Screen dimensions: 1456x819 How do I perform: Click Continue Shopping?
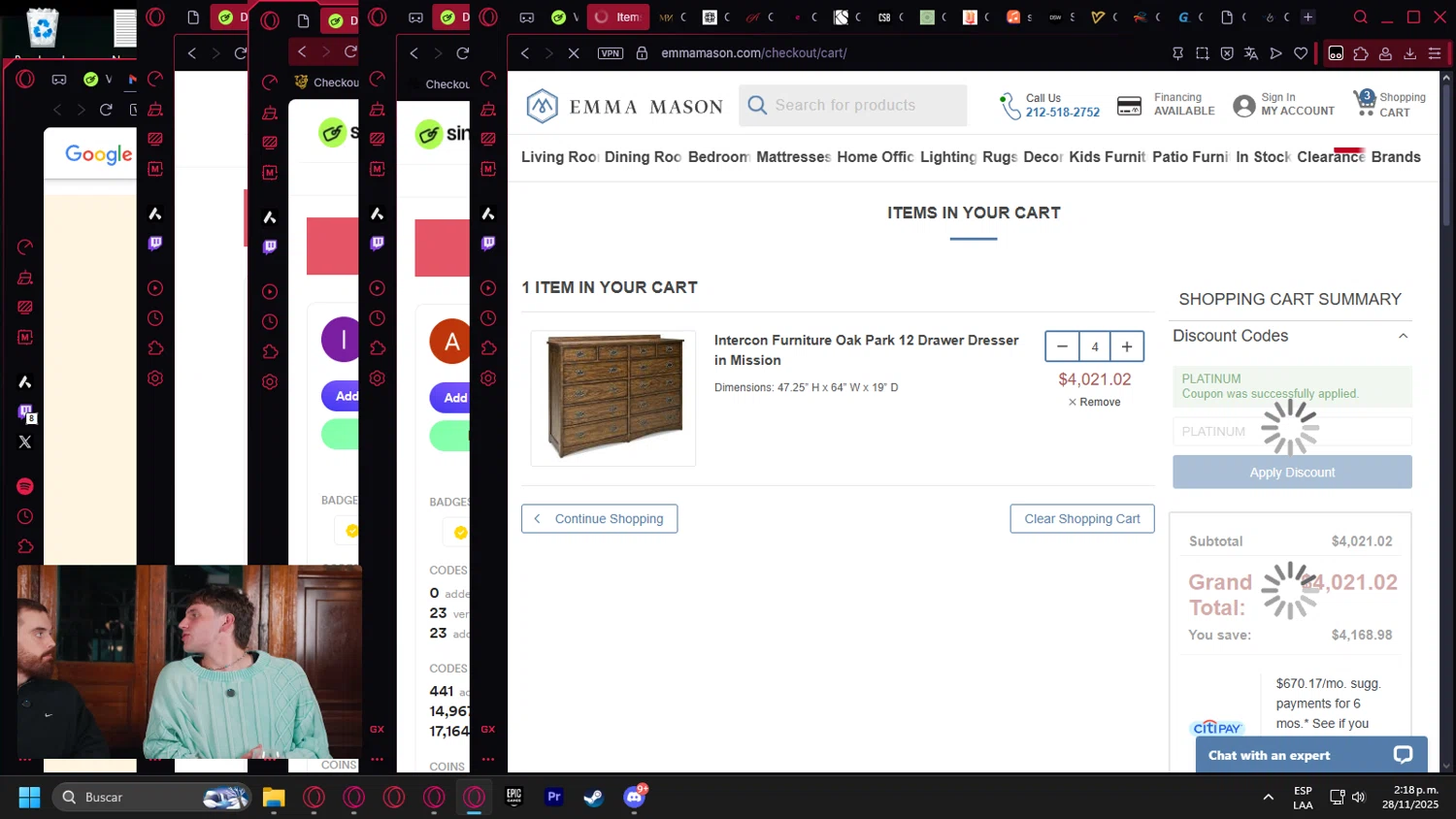click(x=599, y=519)
